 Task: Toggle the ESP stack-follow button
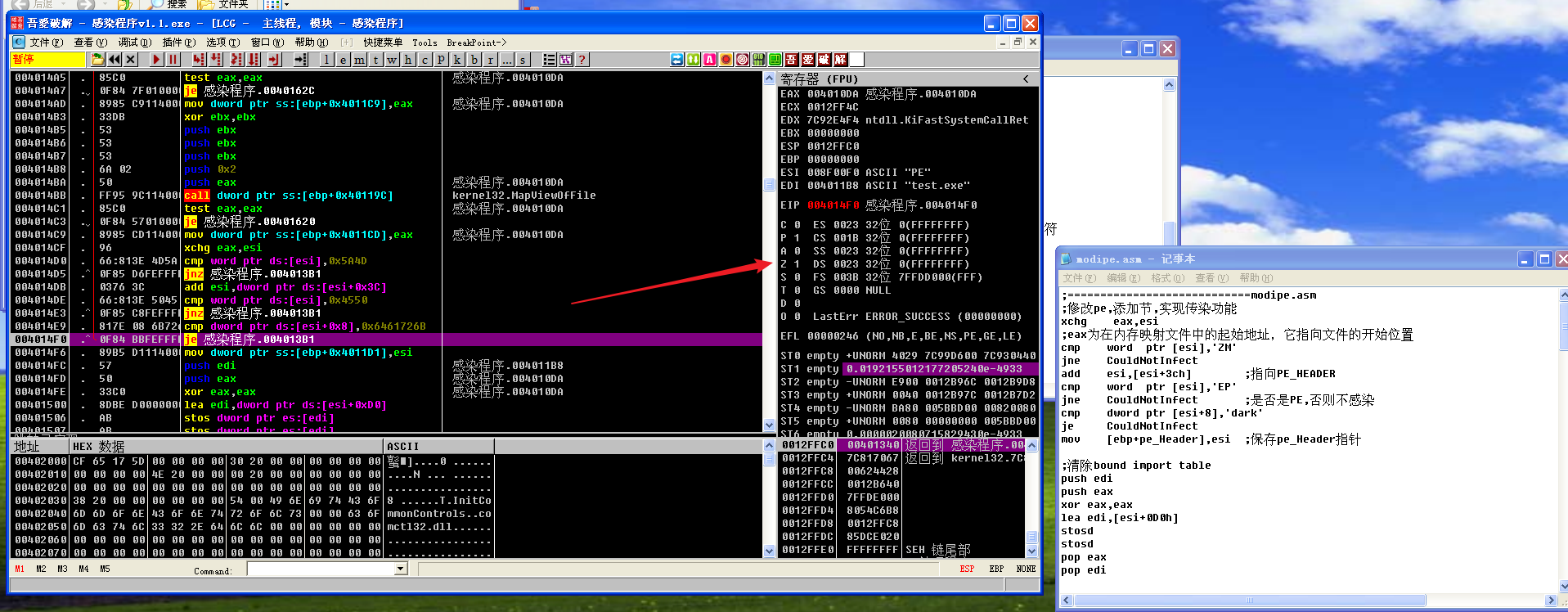967,569
